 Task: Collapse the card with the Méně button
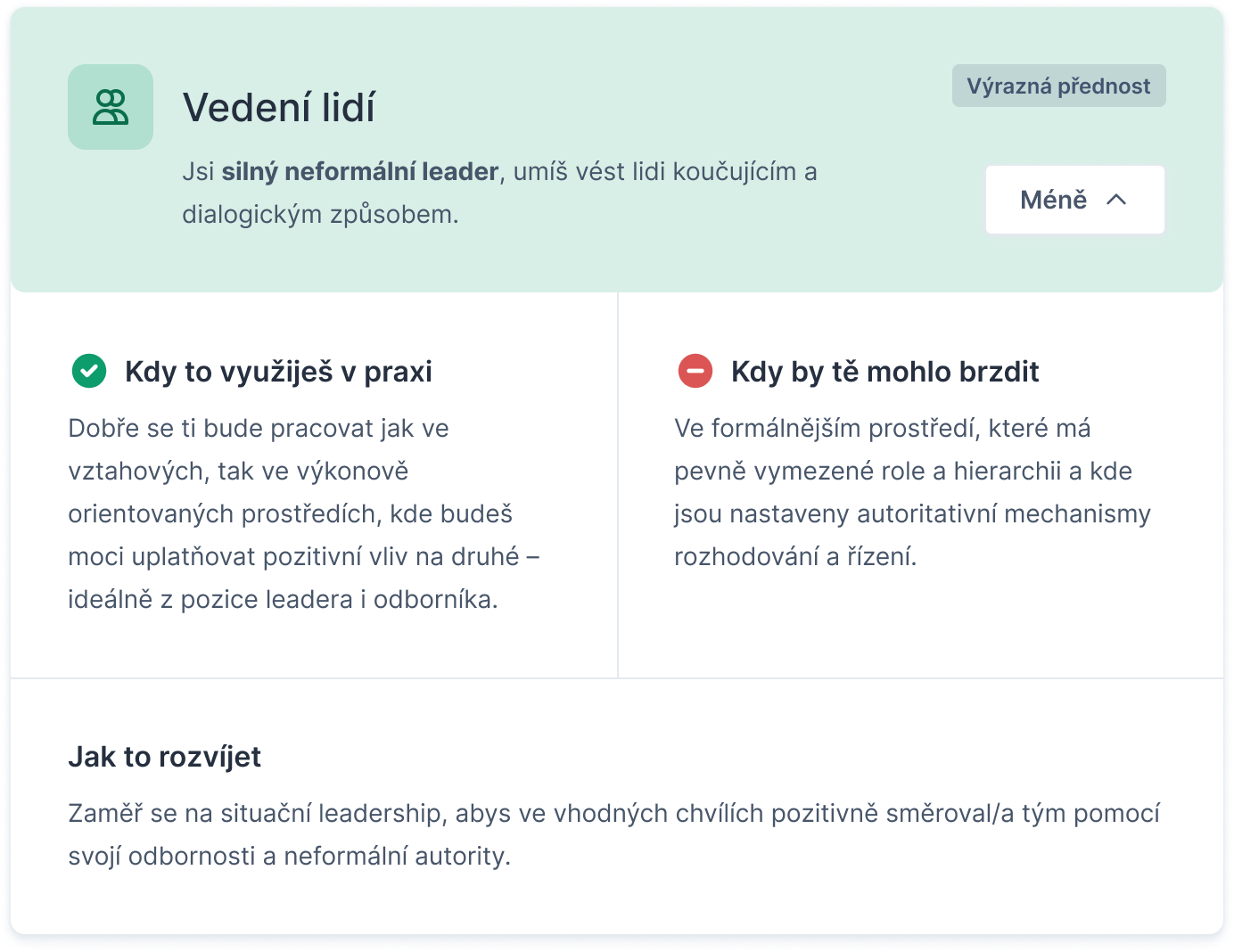click(1074, 200)
